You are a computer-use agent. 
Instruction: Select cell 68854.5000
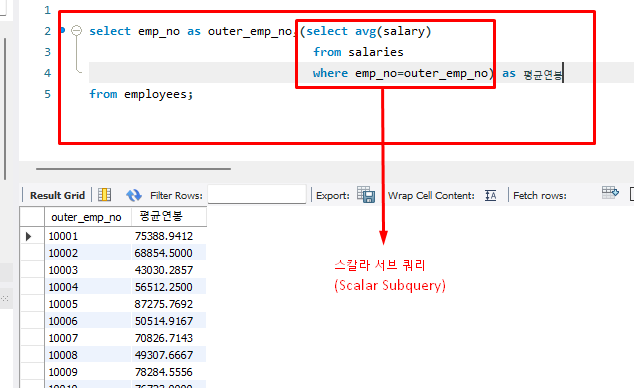(169, 253)
